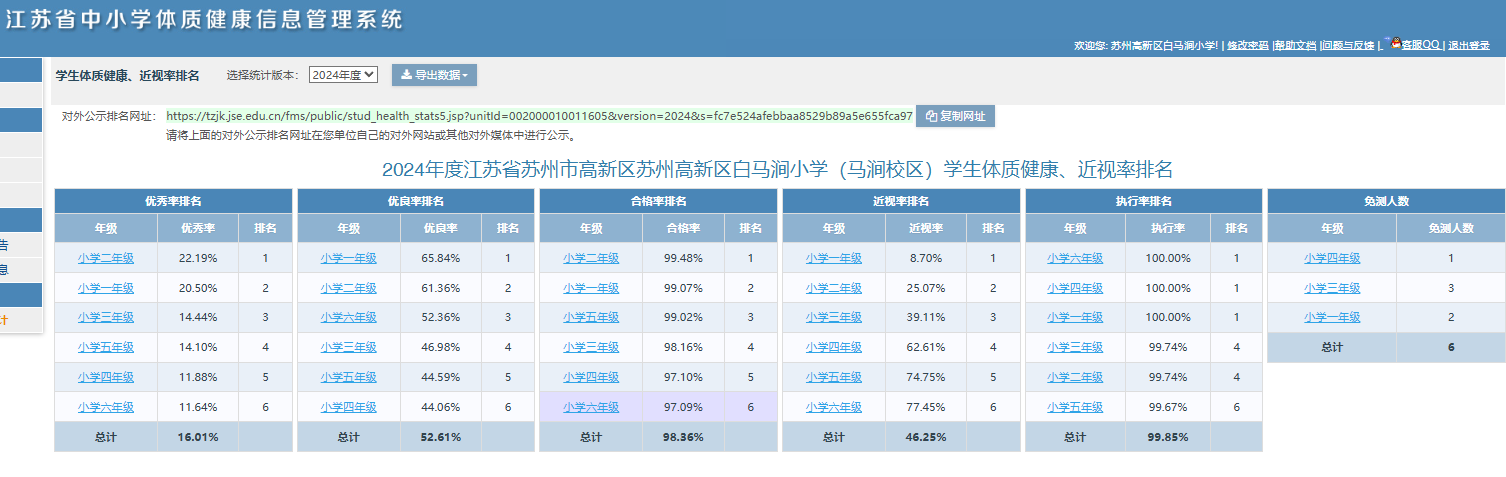This screenshot has height=477, width=1506.
Task: Open 小学一年级 in the 合格率排名 table
Action: (x=591, y=288)
